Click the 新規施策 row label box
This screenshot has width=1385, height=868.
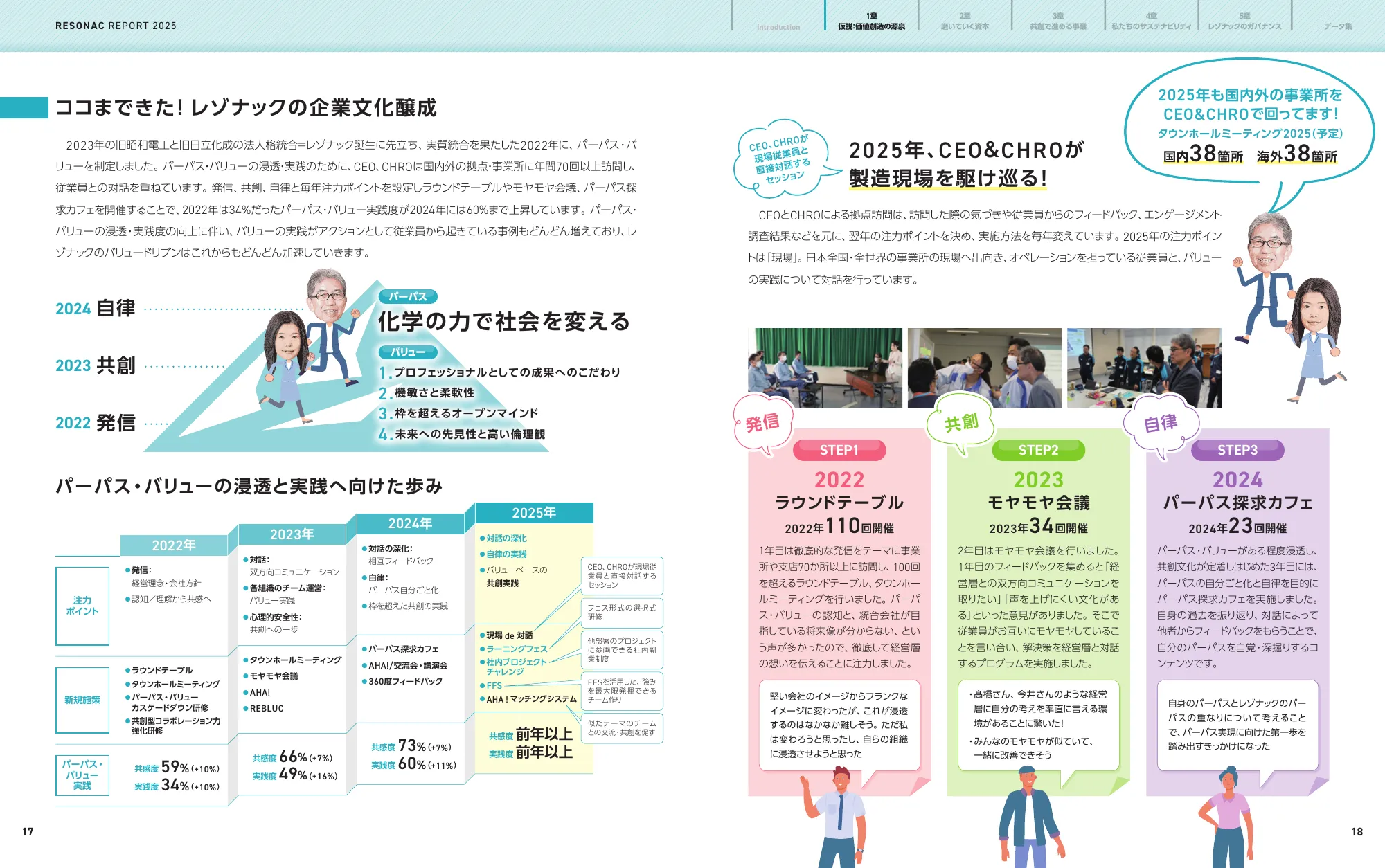(82, 700)
